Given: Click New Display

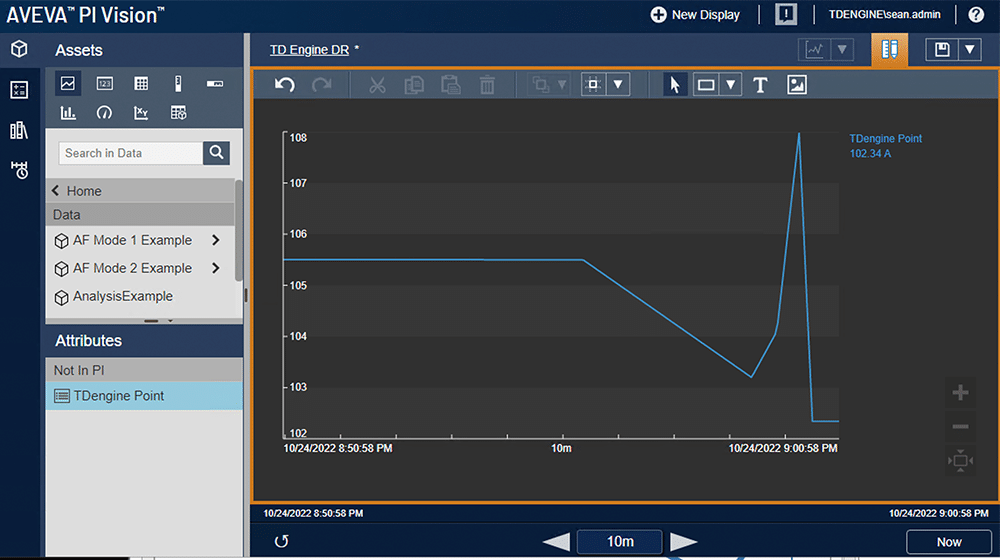Looking at the screenshot, I should point(695,14).
